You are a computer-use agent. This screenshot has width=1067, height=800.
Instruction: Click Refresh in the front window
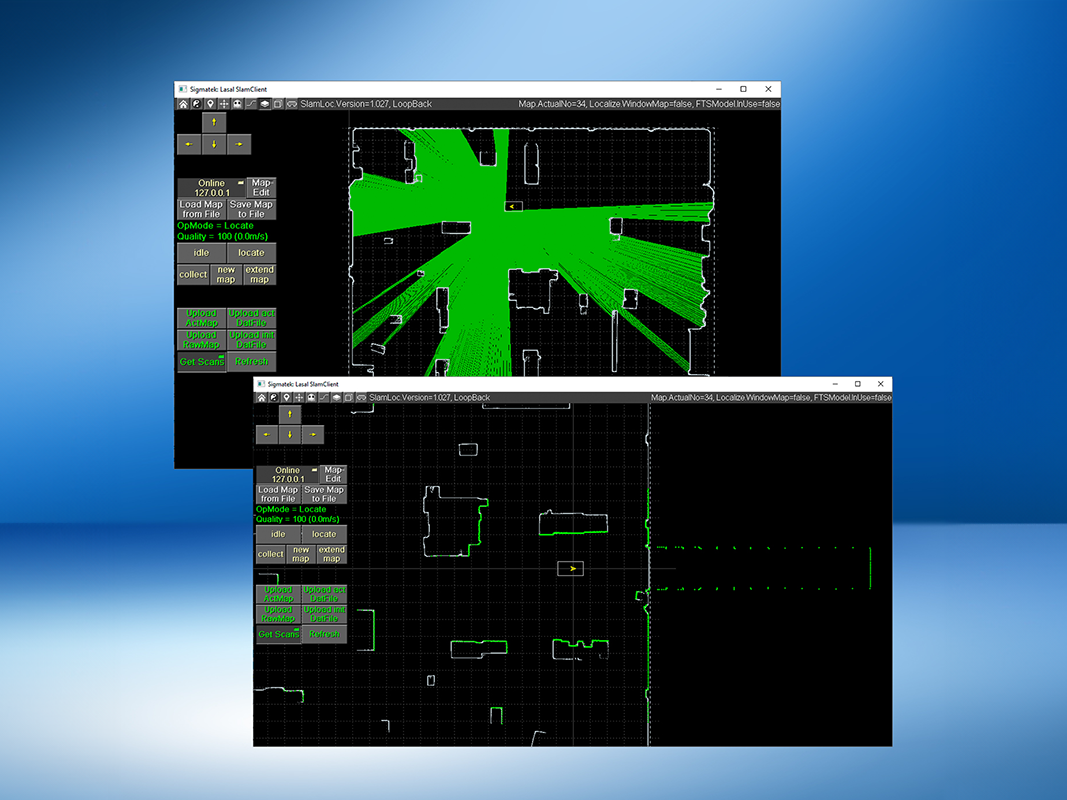[324, 634]
